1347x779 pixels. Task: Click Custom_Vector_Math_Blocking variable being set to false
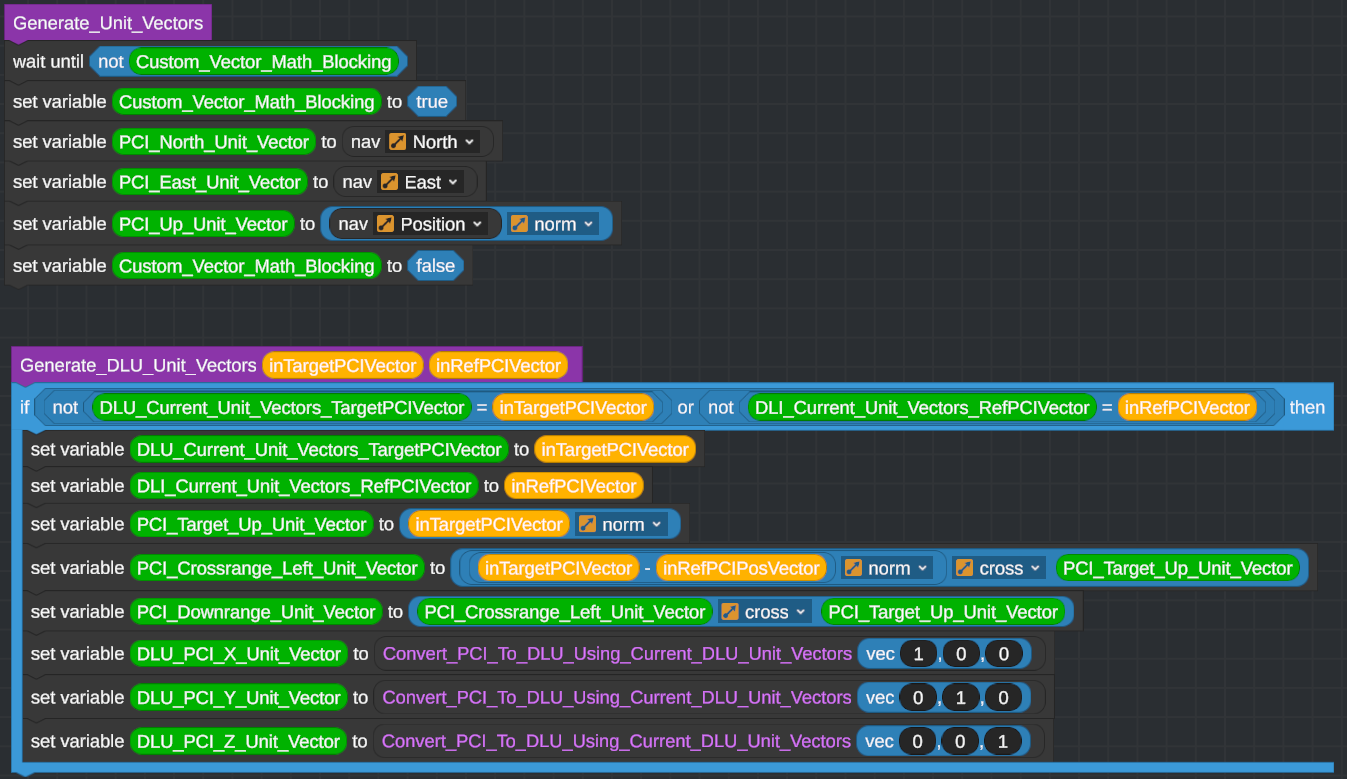click(x=247, y=266)
